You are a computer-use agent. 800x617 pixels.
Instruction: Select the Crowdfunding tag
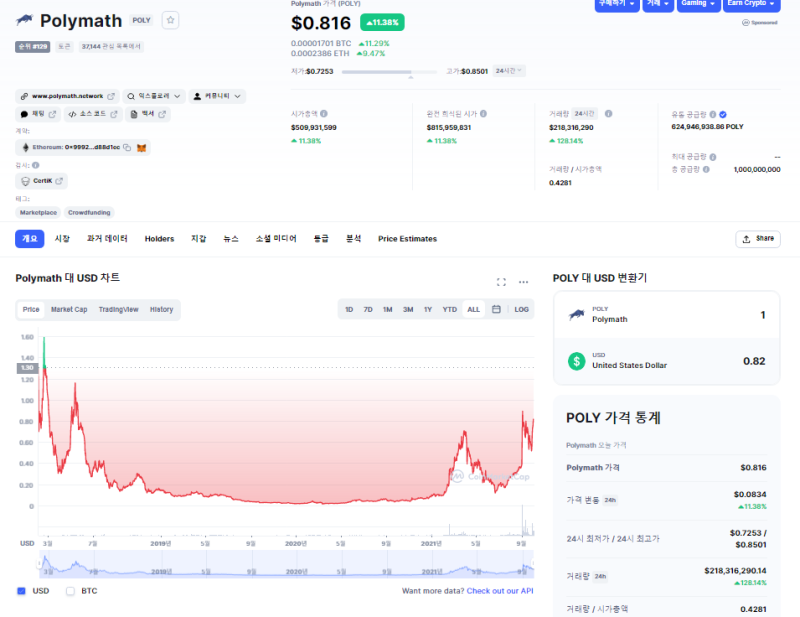[x=89, y=212]
